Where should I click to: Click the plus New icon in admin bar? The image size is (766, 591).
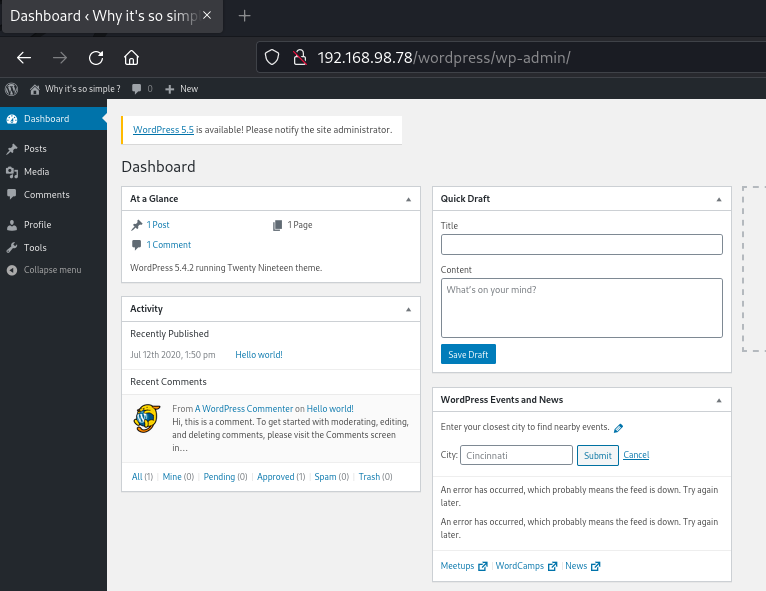170,89
